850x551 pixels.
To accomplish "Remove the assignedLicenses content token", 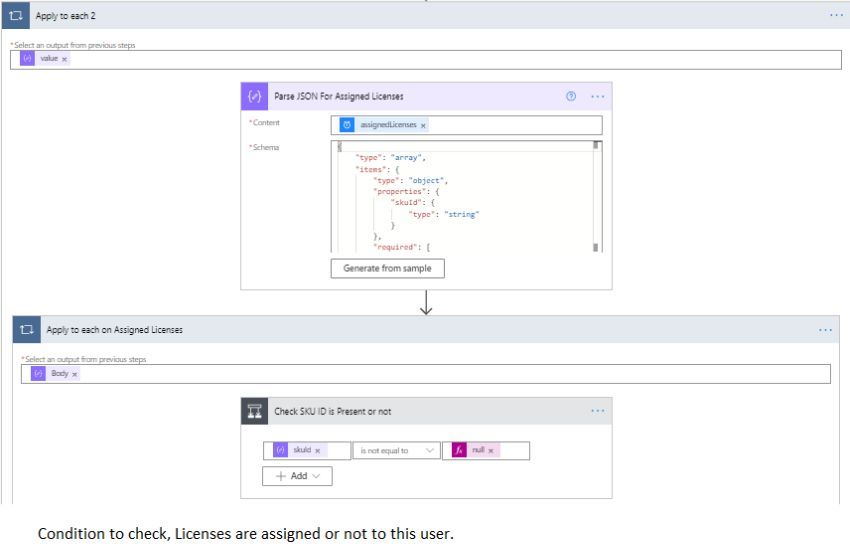I will click(x=423, y=125).
